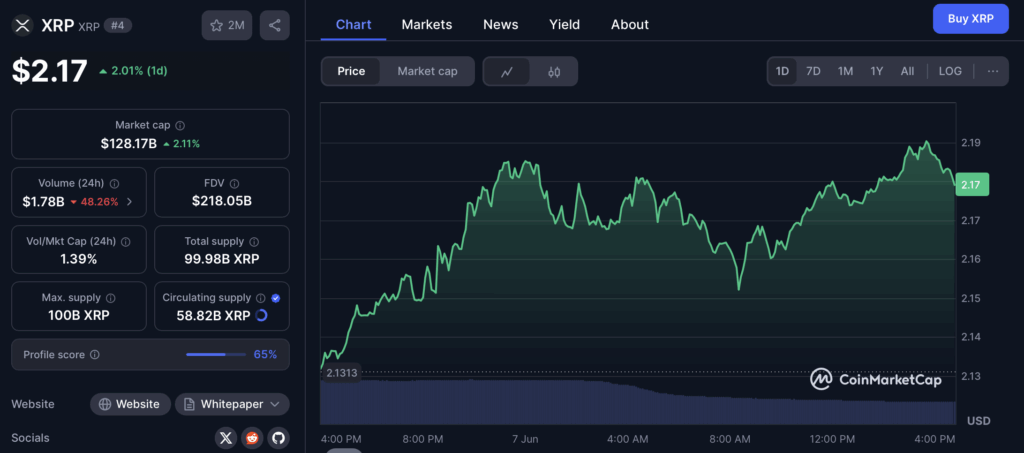1024x453 pixels.
Task: Click the verified badge on Circulating supply
Action: 276,298
